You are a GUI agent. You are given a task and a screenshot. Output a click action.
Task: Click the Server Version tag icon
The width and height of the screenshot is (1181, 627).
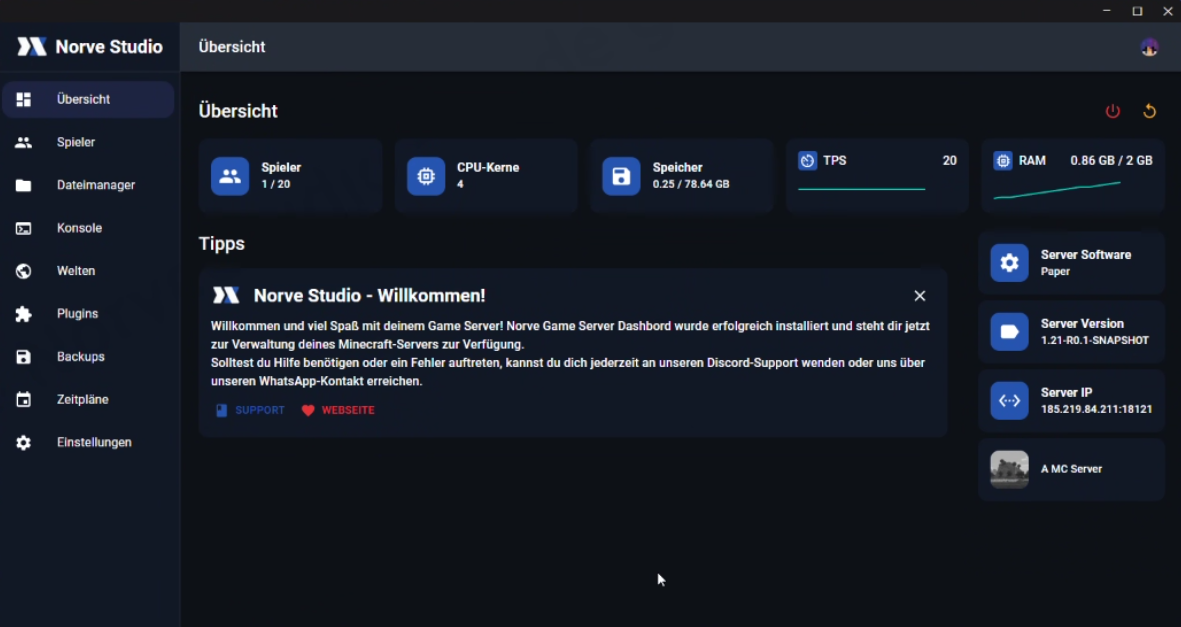[x=1009, y=332]
